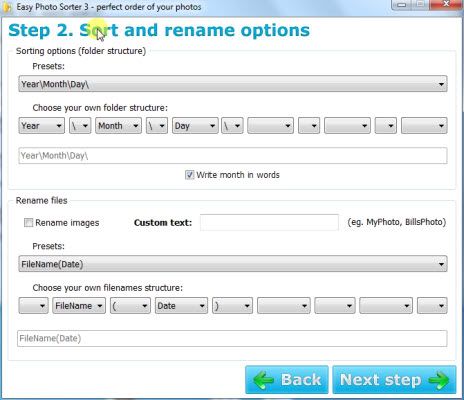Open the Date filename structure dropdown
This screenshot has width=464, height=400.
[181, 306]
